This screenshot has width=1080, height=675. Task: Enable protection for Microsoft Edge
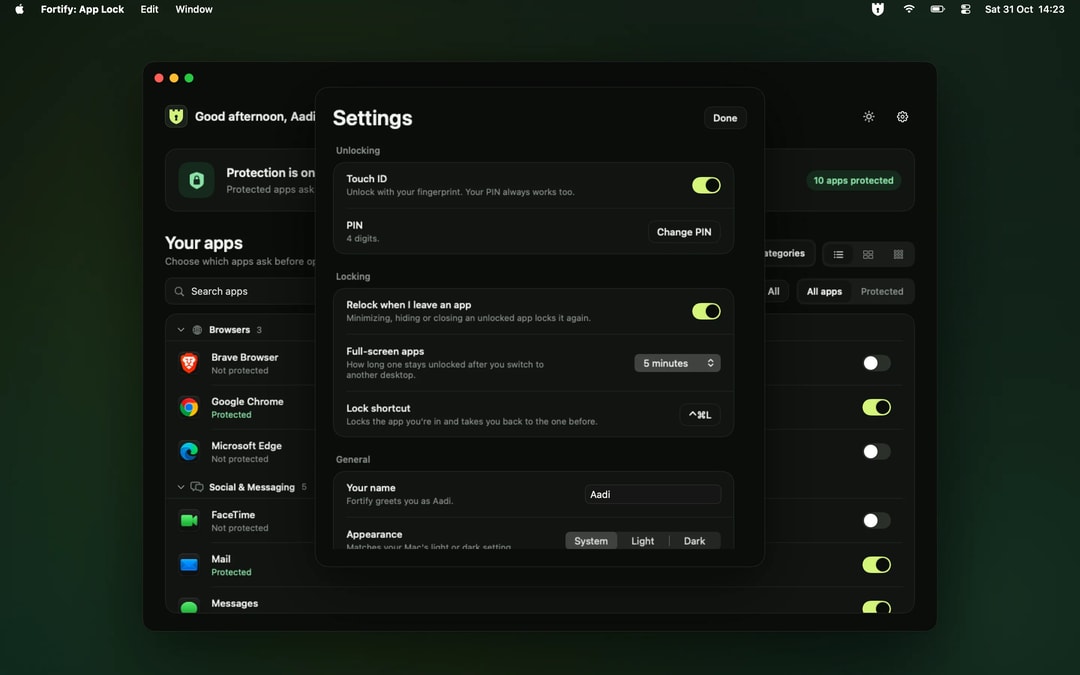pos(876,451)
